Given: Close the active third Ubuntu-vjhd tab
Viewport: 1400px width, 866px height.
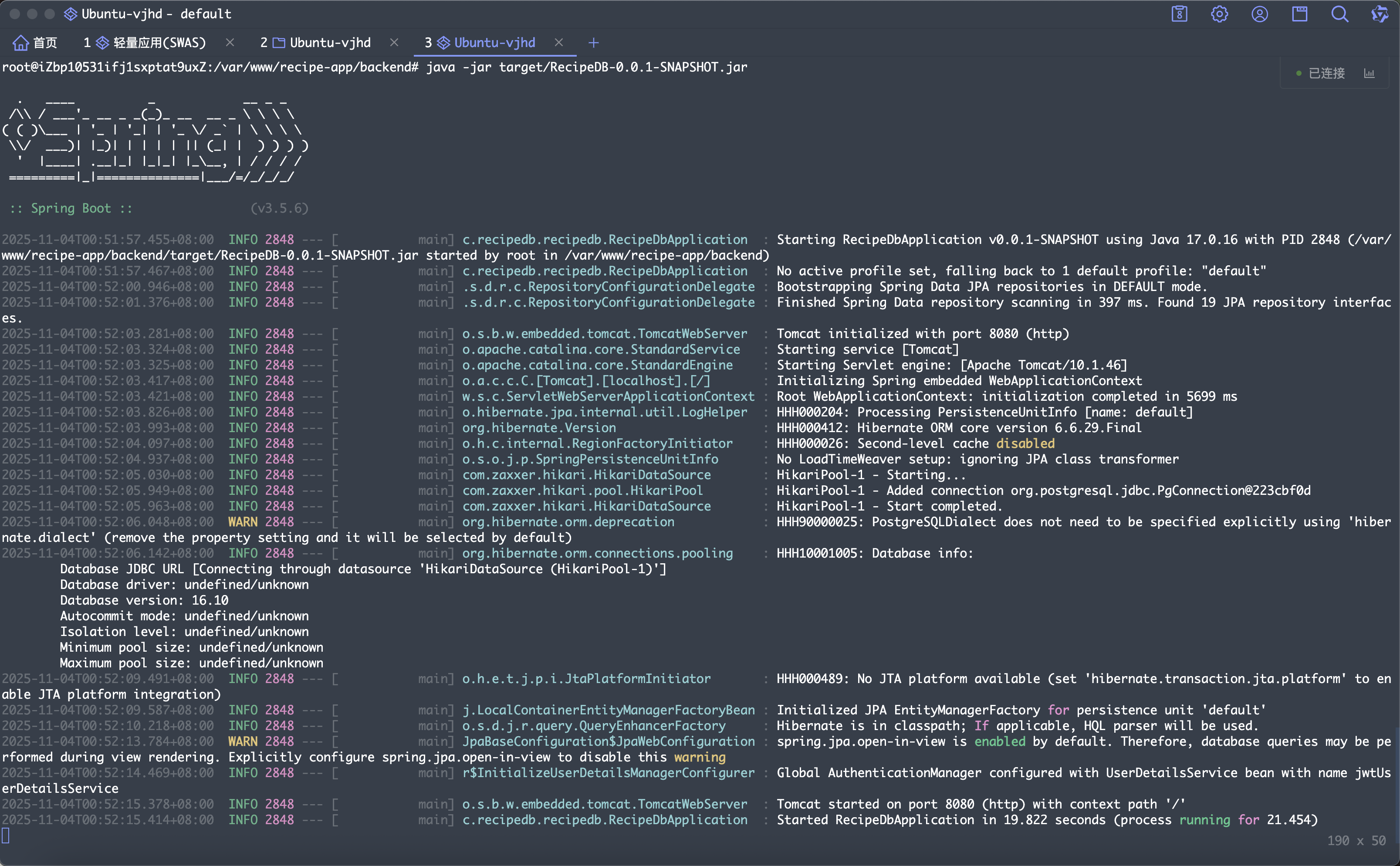Looking at the screenshot, I should (x=559, y=43).
